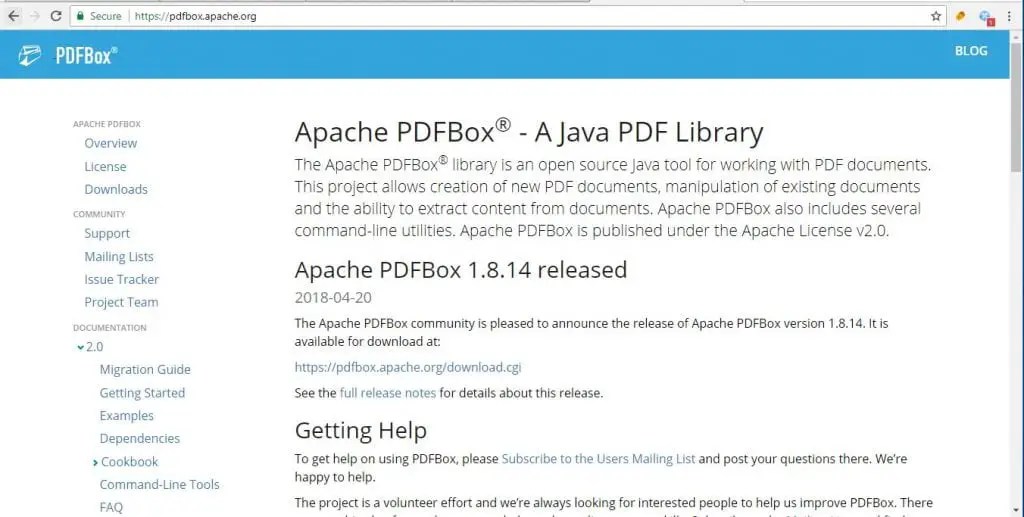Click Subscribe to the Users Mailing List
The image size is (1024, 517).
(598, 459)
